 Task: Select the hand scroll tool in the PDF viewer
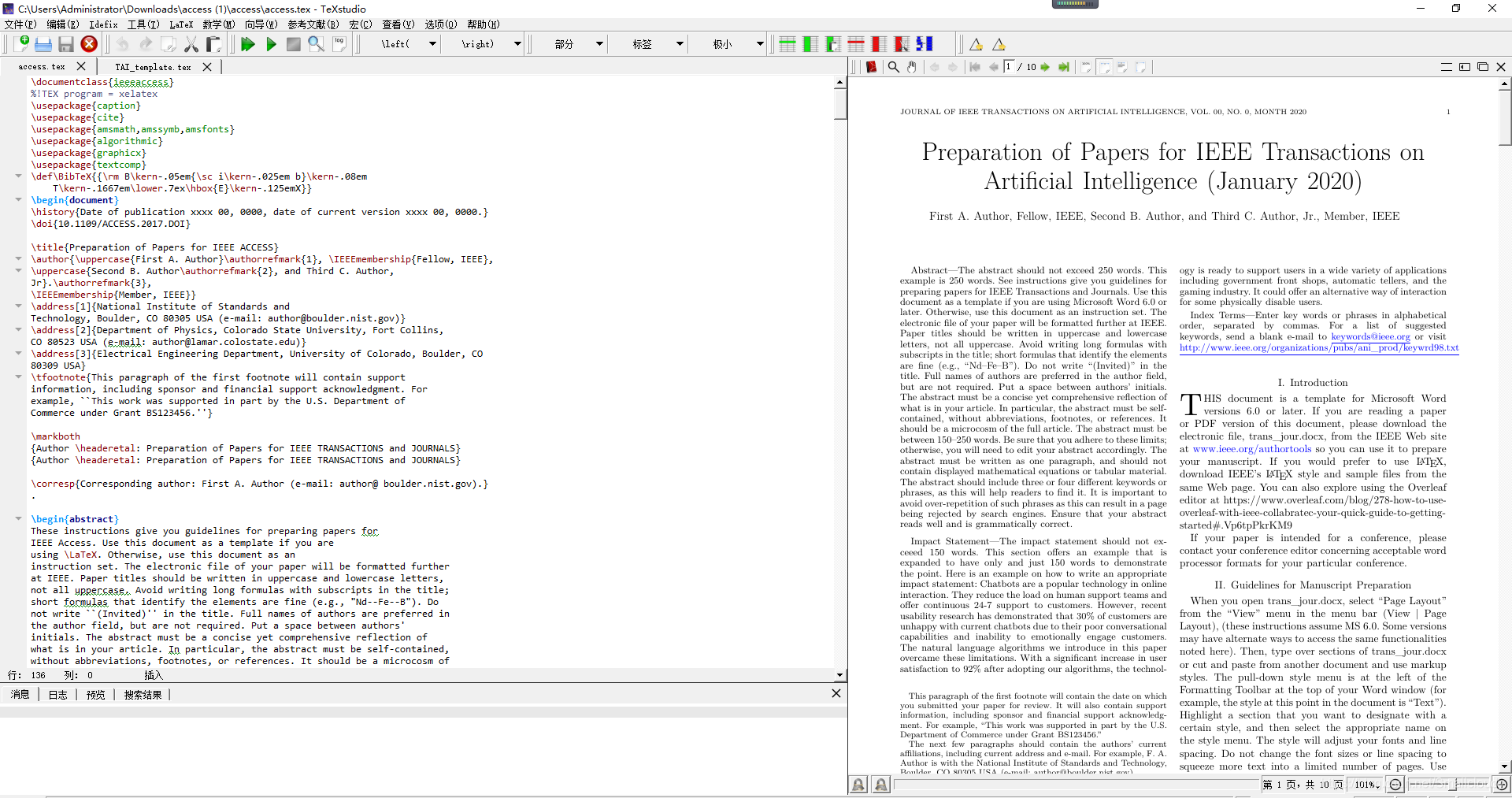pos(912,67)
